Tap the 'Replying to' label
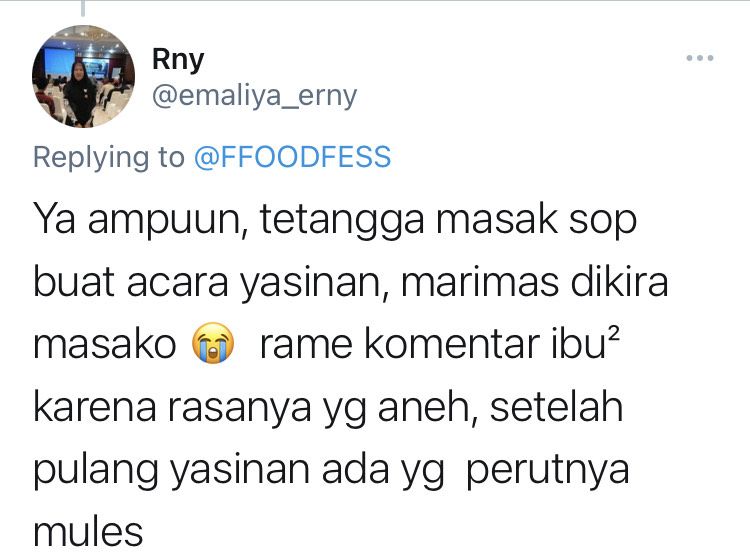The image size is (750, 552). click(109, 157)
